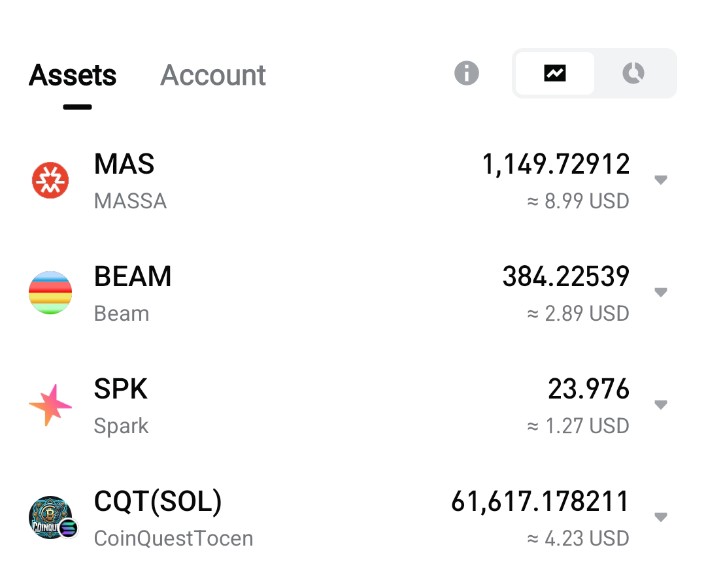This screenshot has height=586, width=706.
Task: Switch to the Account tab
Action: coord(213,75)
